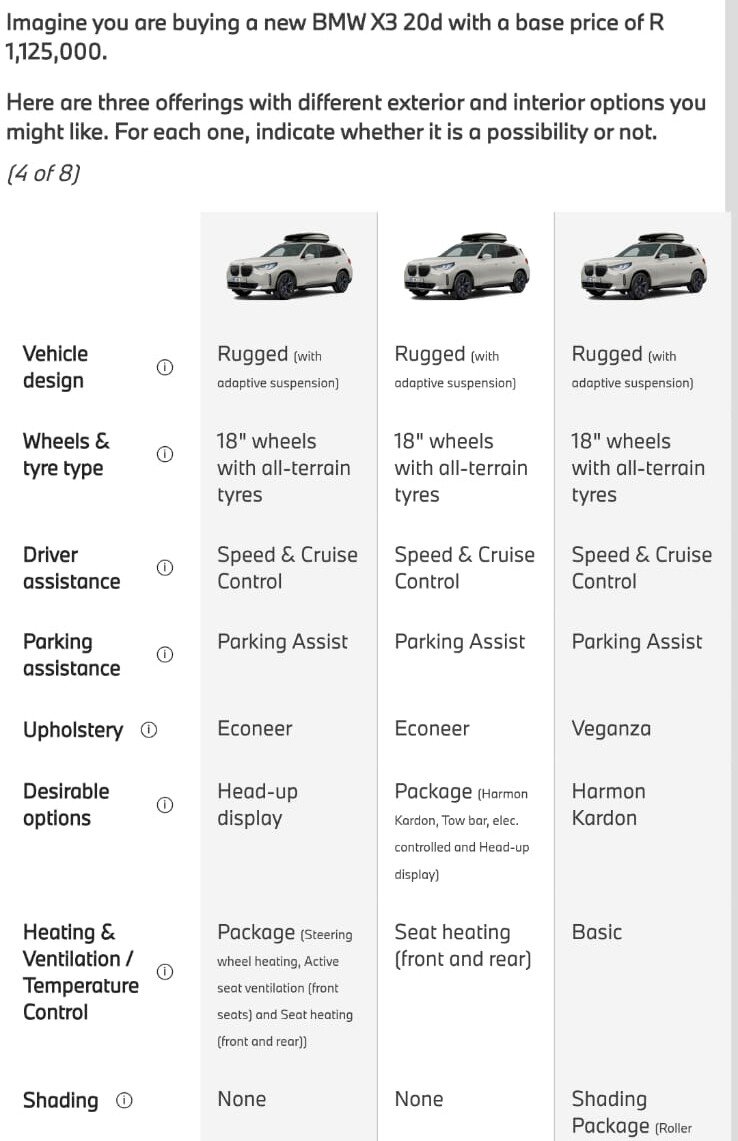Viewport: 738px width, 1141px height.
Task: Click the Veganza upholstery option
Action: pos(611,729)
